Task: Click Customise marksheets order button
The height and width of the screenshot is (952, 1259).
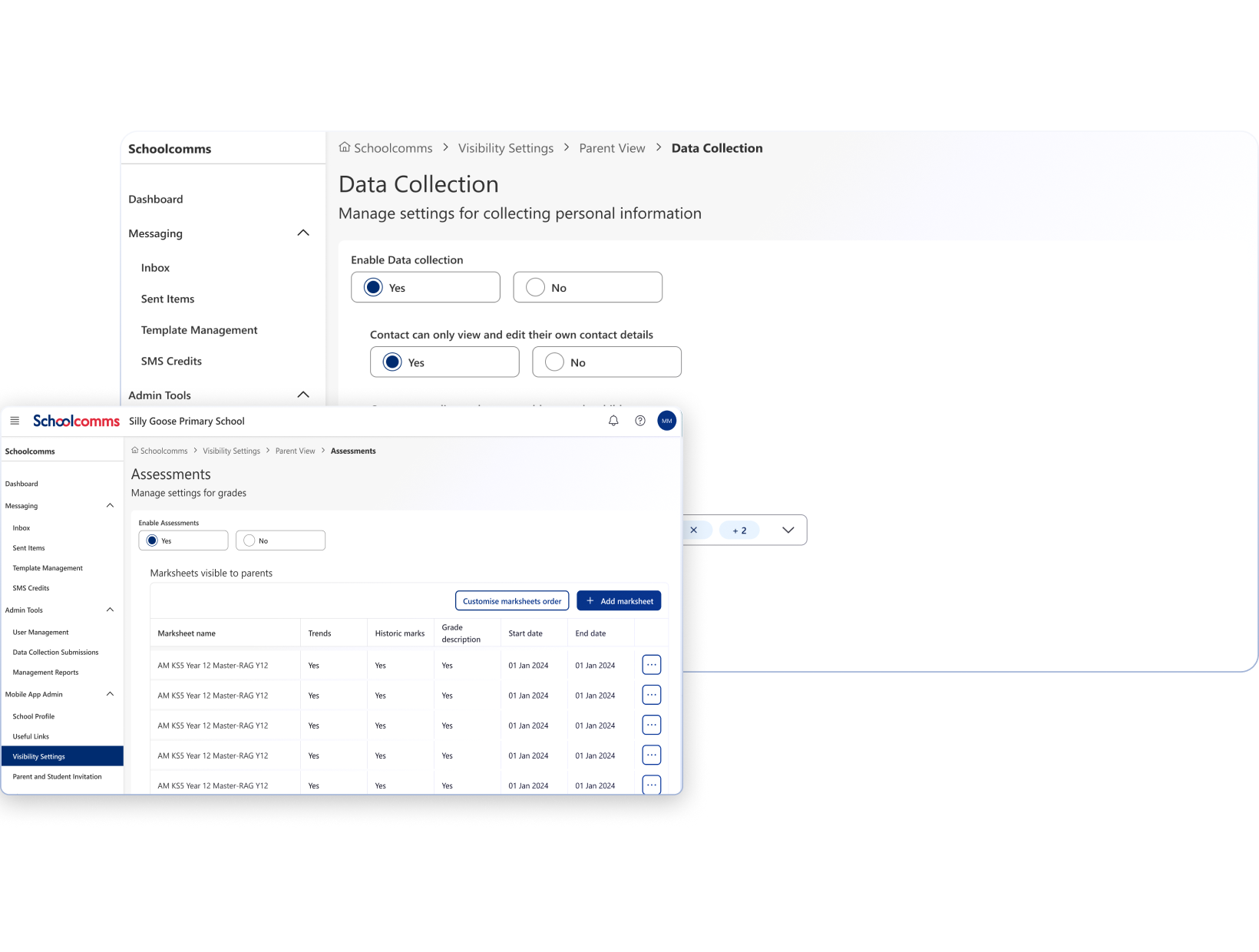Action: (x=512, y=601)
